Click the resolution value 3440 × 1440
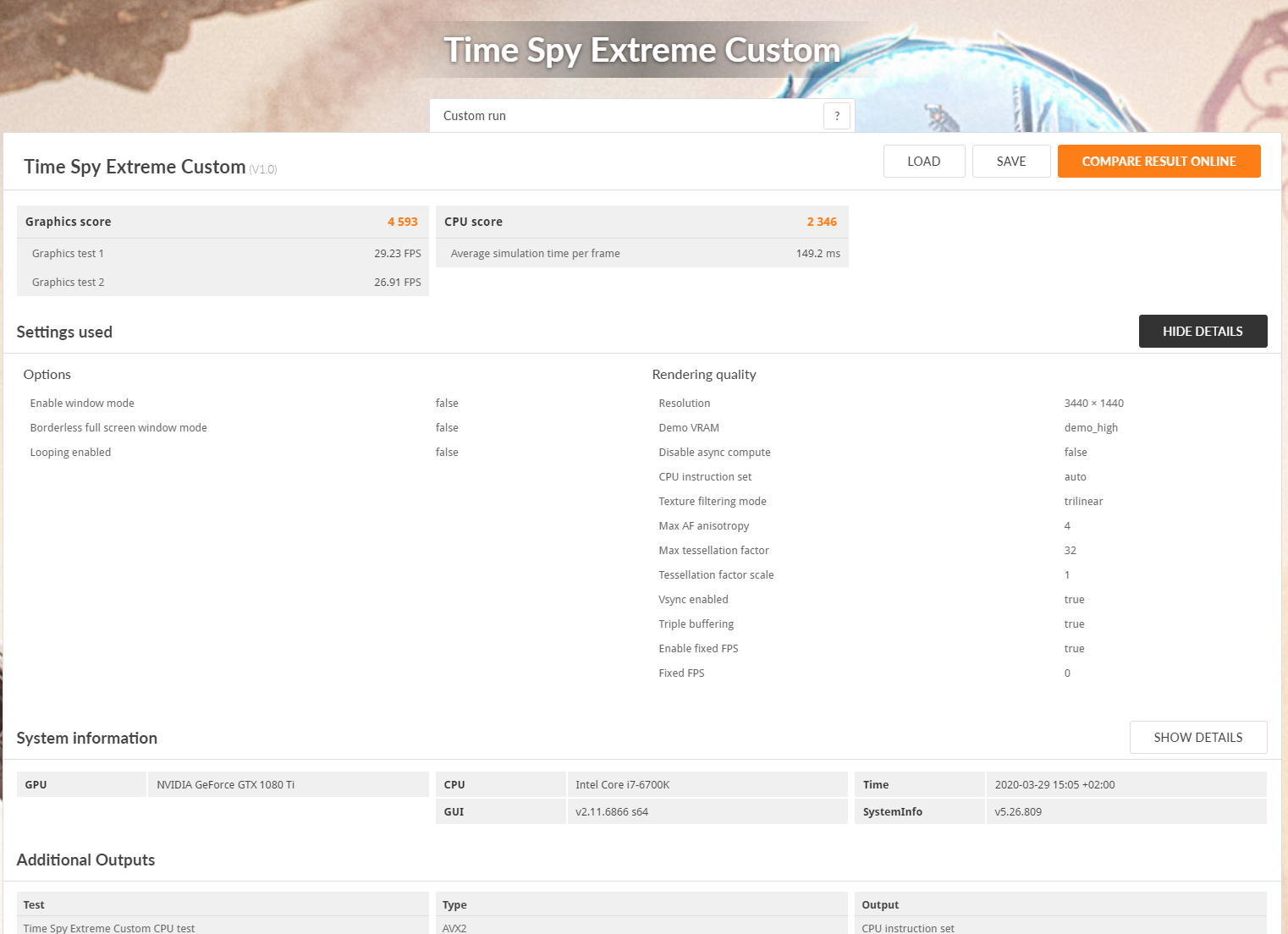The width and height of the screenshot is (1288, 934). click(1093, 404)
